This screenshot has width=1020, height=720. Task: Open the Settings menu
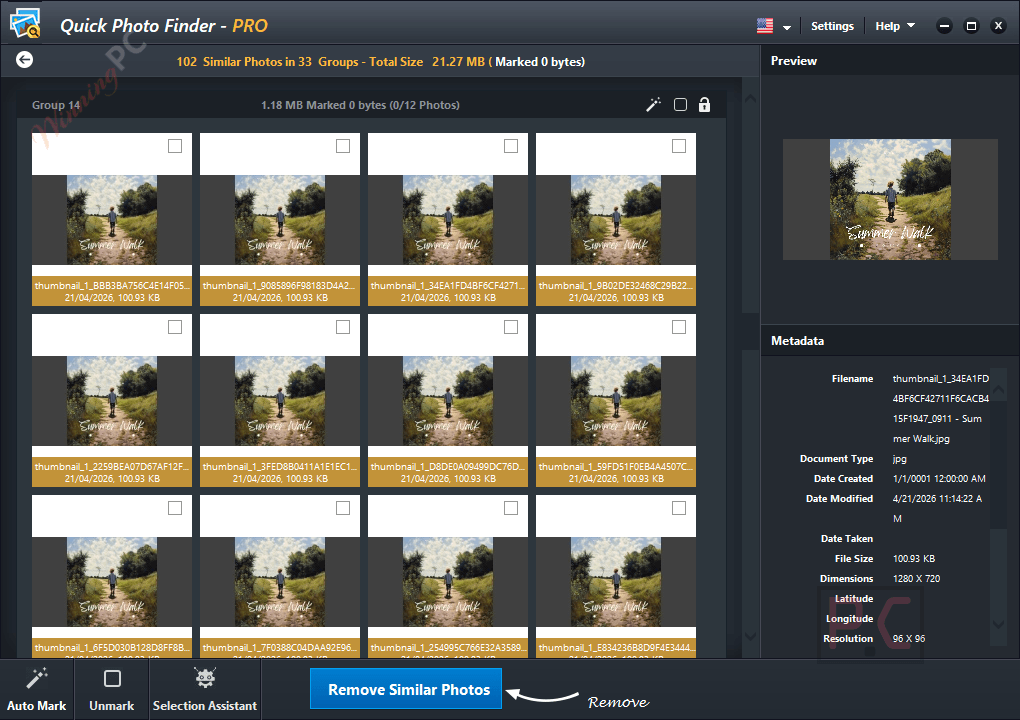(832, 26)
